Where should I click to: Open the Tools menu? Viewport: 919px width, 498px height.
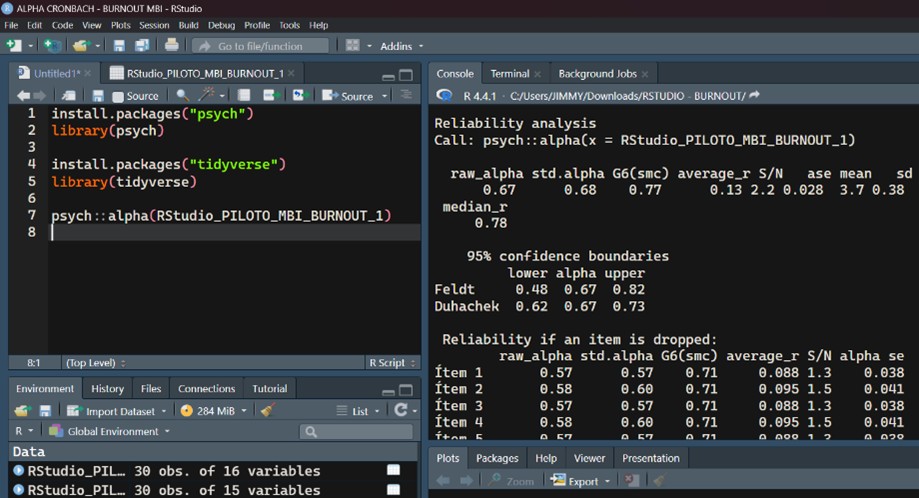pyautogui.click(x=290, y=25)
